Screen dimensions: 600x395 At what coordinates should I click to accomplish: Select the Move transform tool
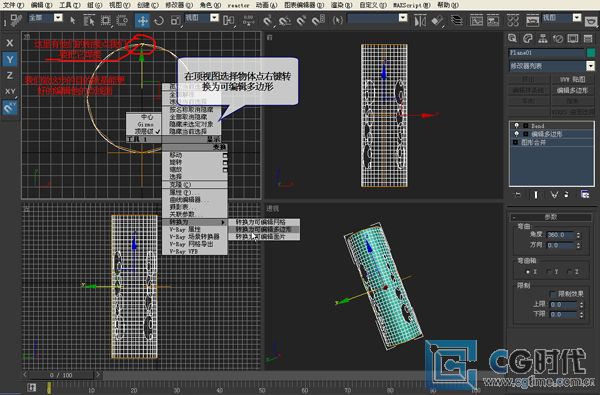tap(142, 20)
